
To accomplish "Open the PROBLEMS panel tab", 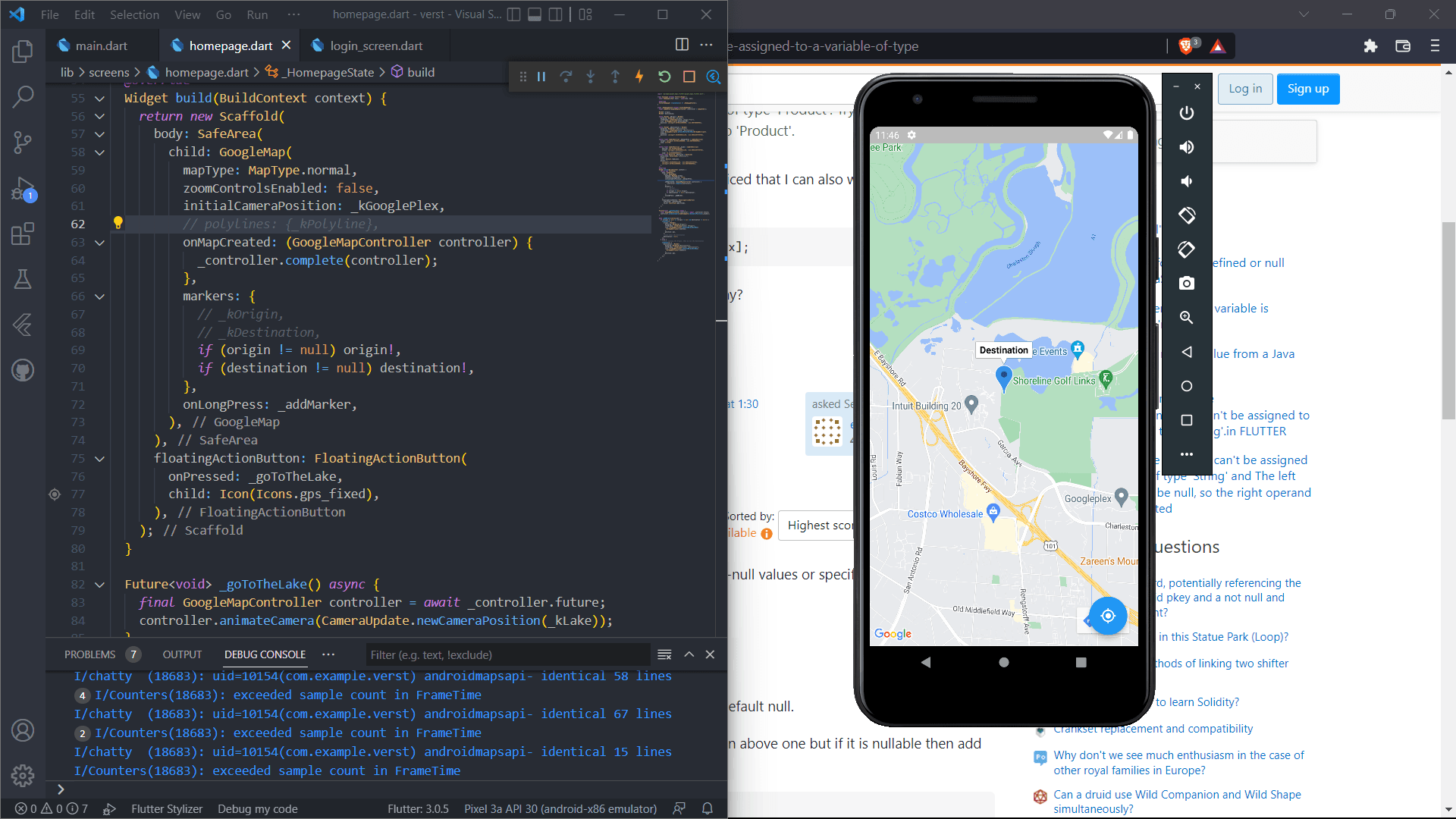I will (89, 654).
